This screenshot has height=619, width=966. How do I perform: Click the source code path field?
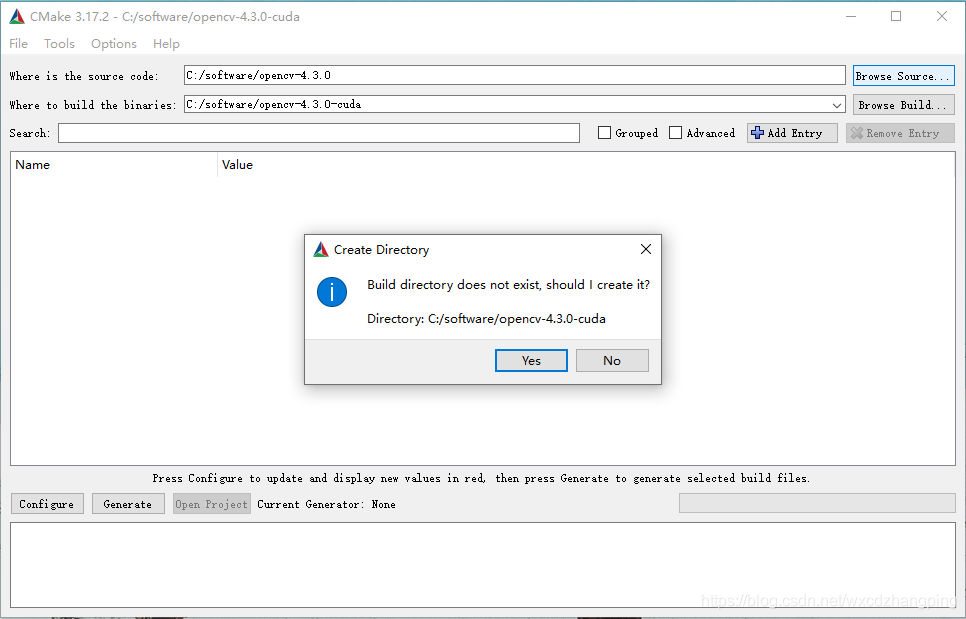pos(514,75)
